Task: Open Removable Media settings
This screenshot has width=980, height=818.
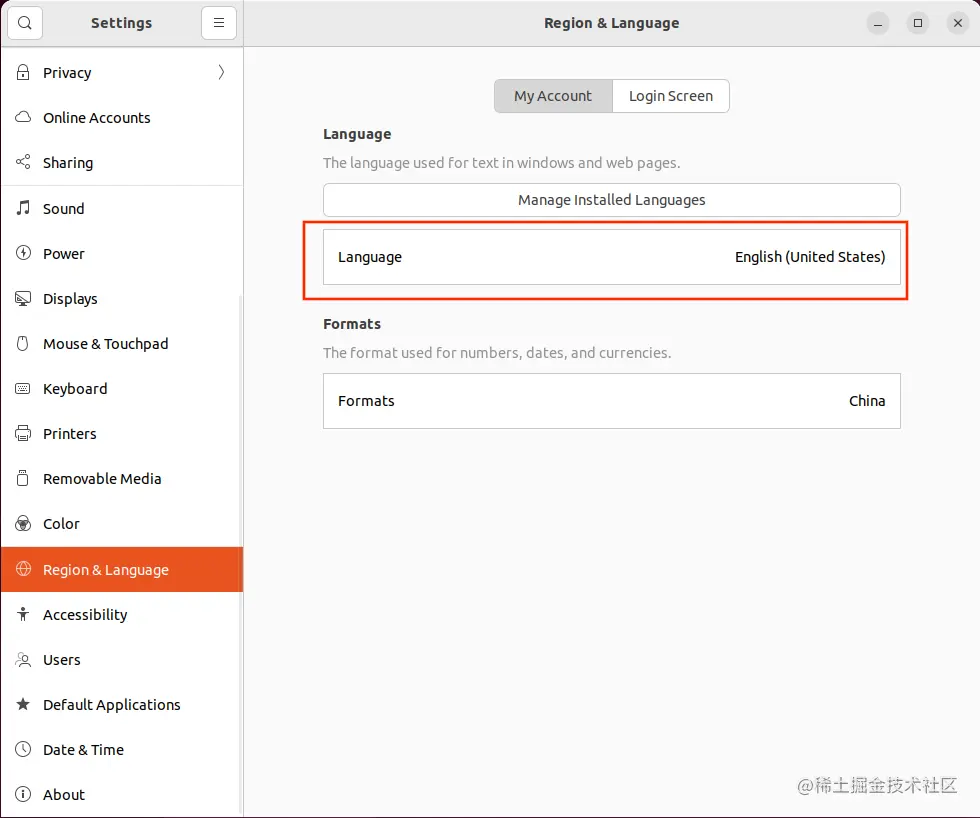Action: (122, 479)
